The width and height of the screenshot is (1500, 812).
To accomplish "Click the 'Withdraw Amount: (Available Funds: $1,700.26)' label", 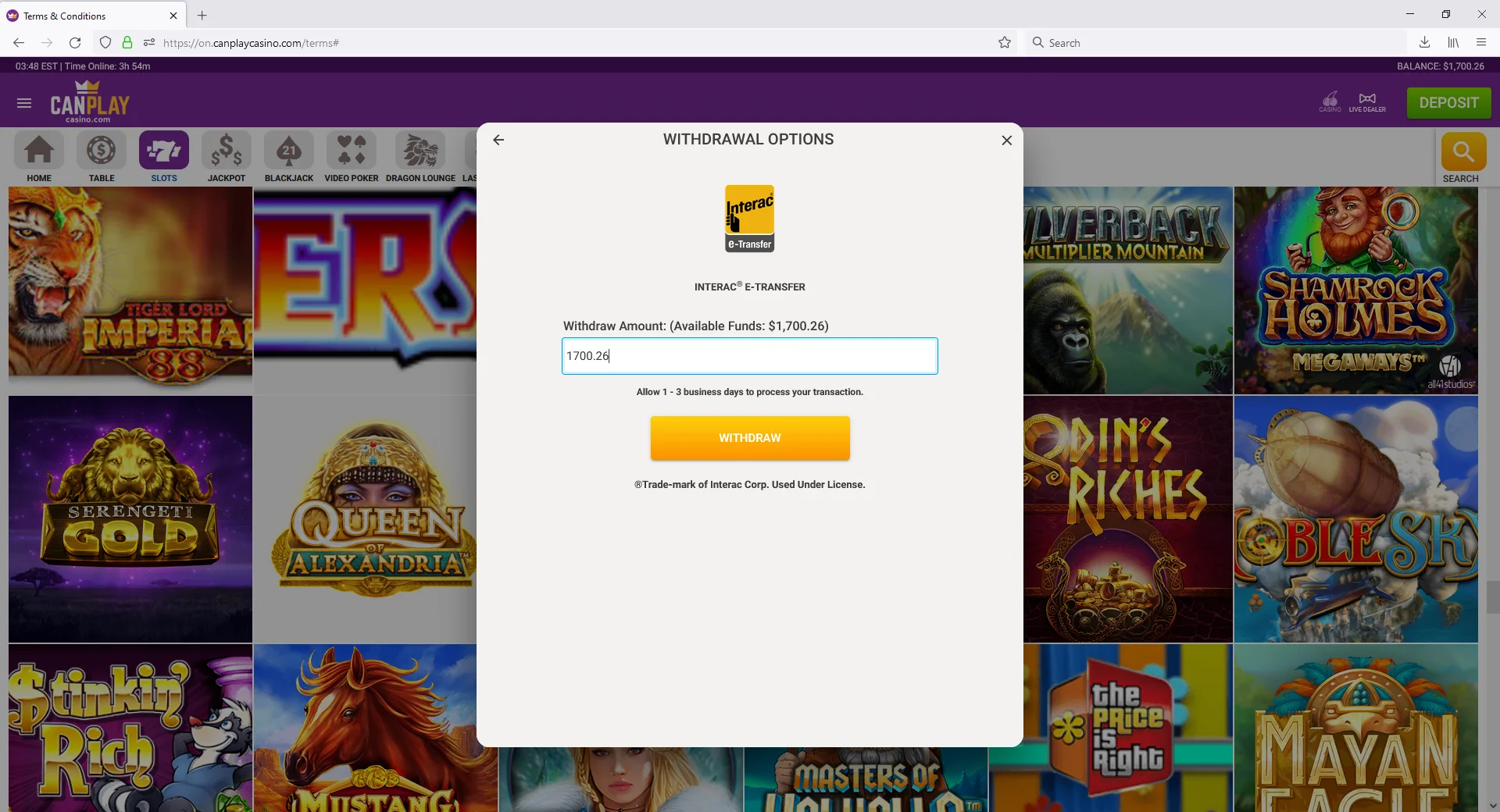I will click(x=695, y=326).
